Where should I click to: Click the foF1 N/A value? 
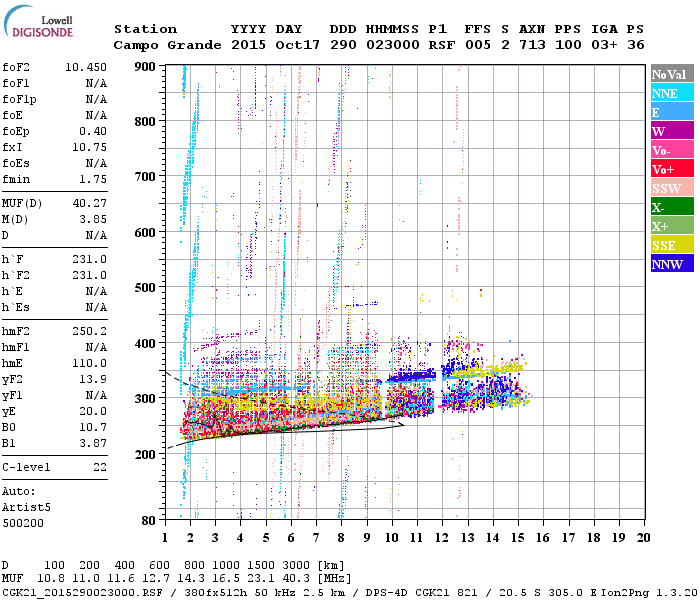click(96, 83)
